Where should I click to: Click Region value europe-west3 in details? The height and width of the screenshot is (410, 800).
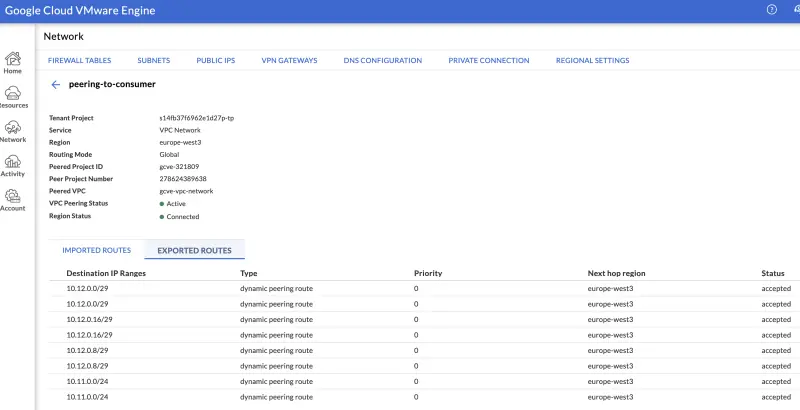tap(180, 142)
